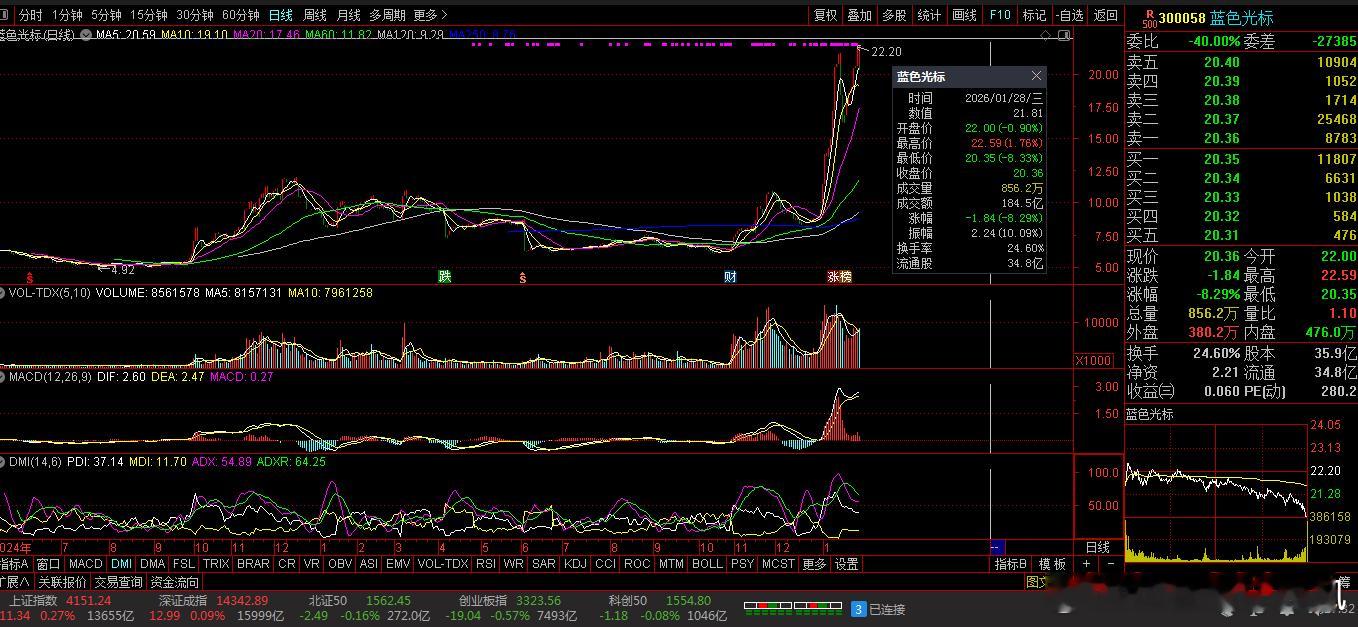Click the connection status number icon
Image resolution: width=1358 pixels, height=627 pixels.
pos(857,609)
